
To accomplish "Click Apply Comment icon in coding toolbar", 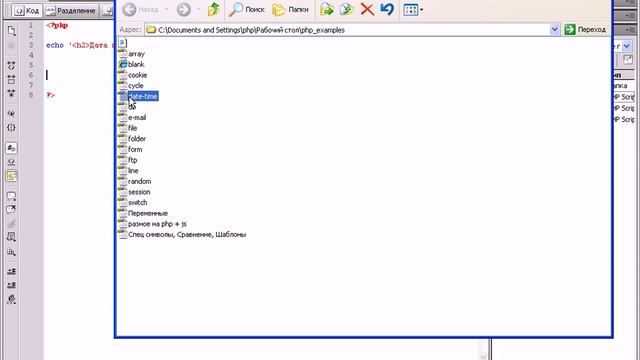I will click(x=11, y=196).
